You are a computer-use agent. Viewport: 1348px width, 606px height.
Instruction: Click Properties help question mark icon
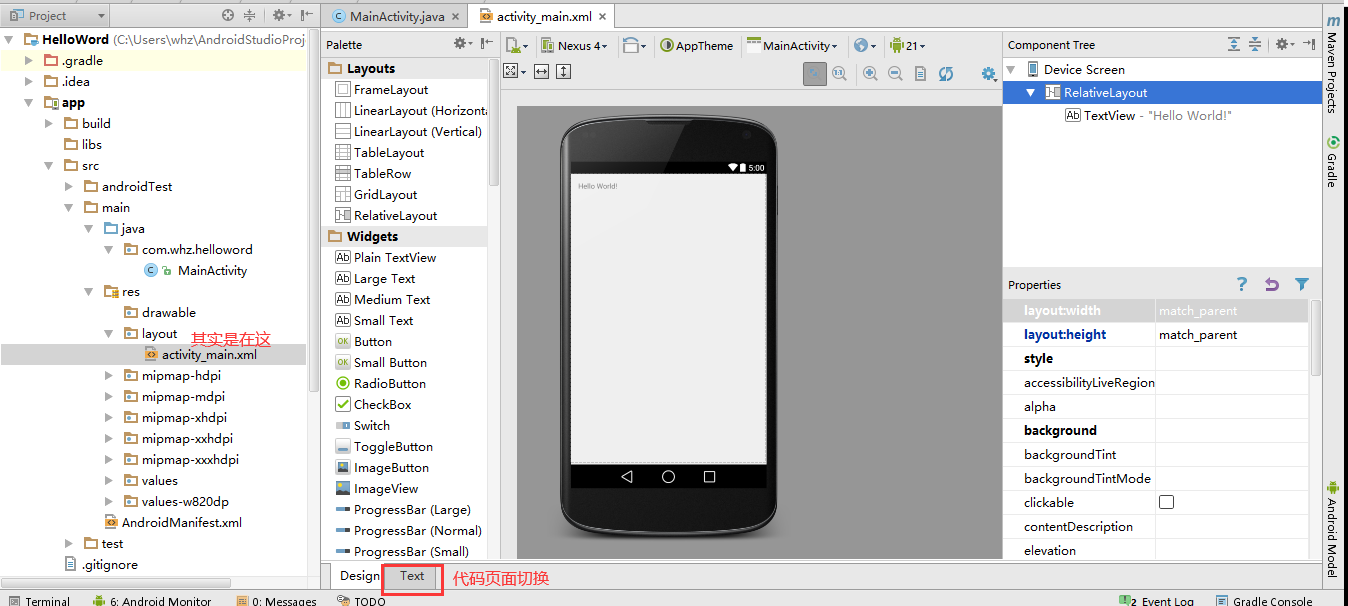[1242, 284]
